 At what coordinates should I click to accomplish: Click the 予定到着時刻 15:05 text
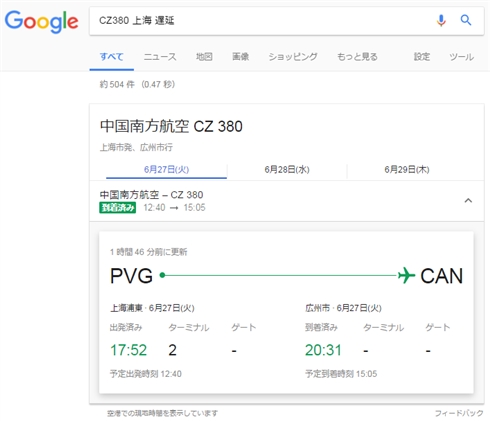tap(341, 374)
